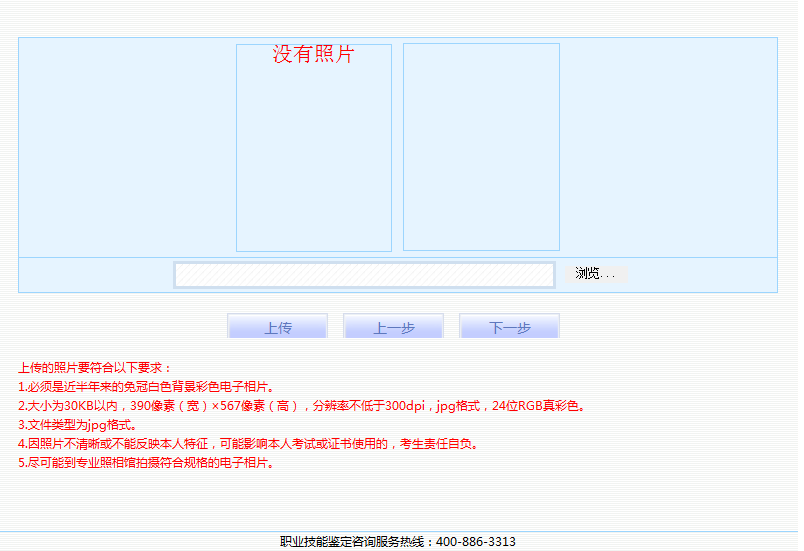Select the empty right photo preview box
The image size is (804, 551).
tap(481, 147)
